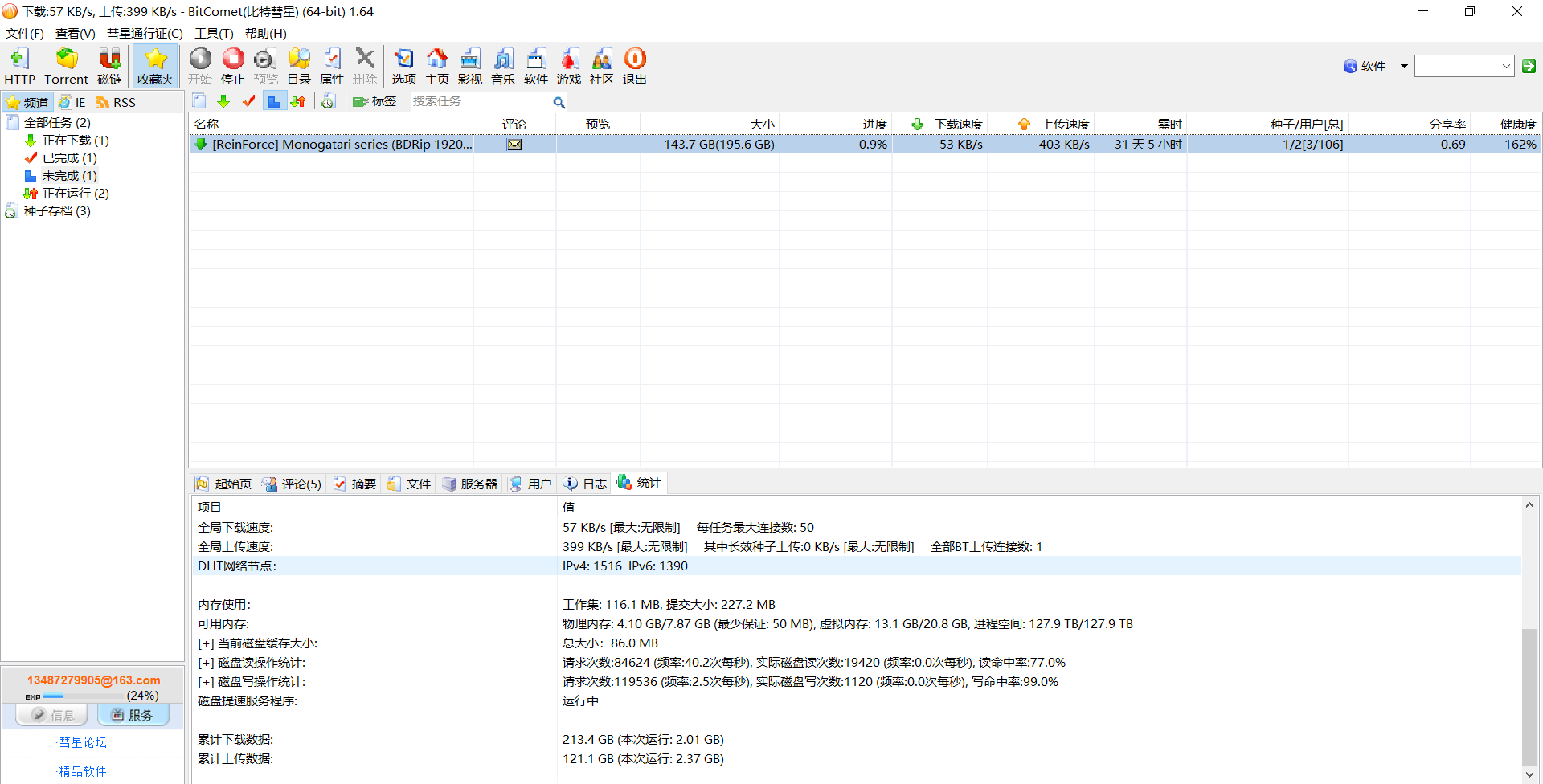Image resolution: width=1543 pixels, height=784 pixels.
Task: Toggle the incomplete tasks blue filter
Action: (274, 101)
